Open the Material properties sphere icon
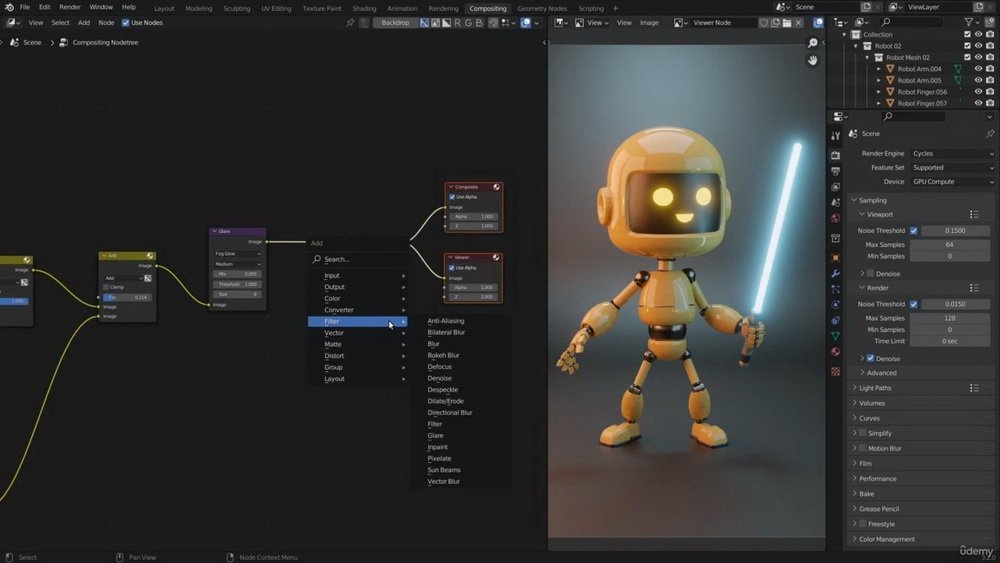The image size is (1000, 563). (x=835, y=352)
